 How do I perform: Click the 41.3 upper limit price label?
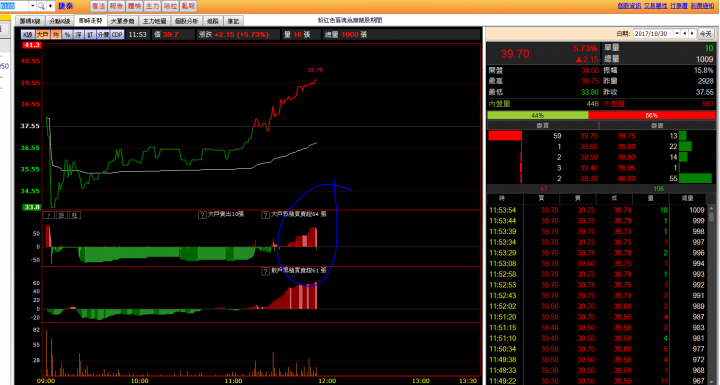32,45
